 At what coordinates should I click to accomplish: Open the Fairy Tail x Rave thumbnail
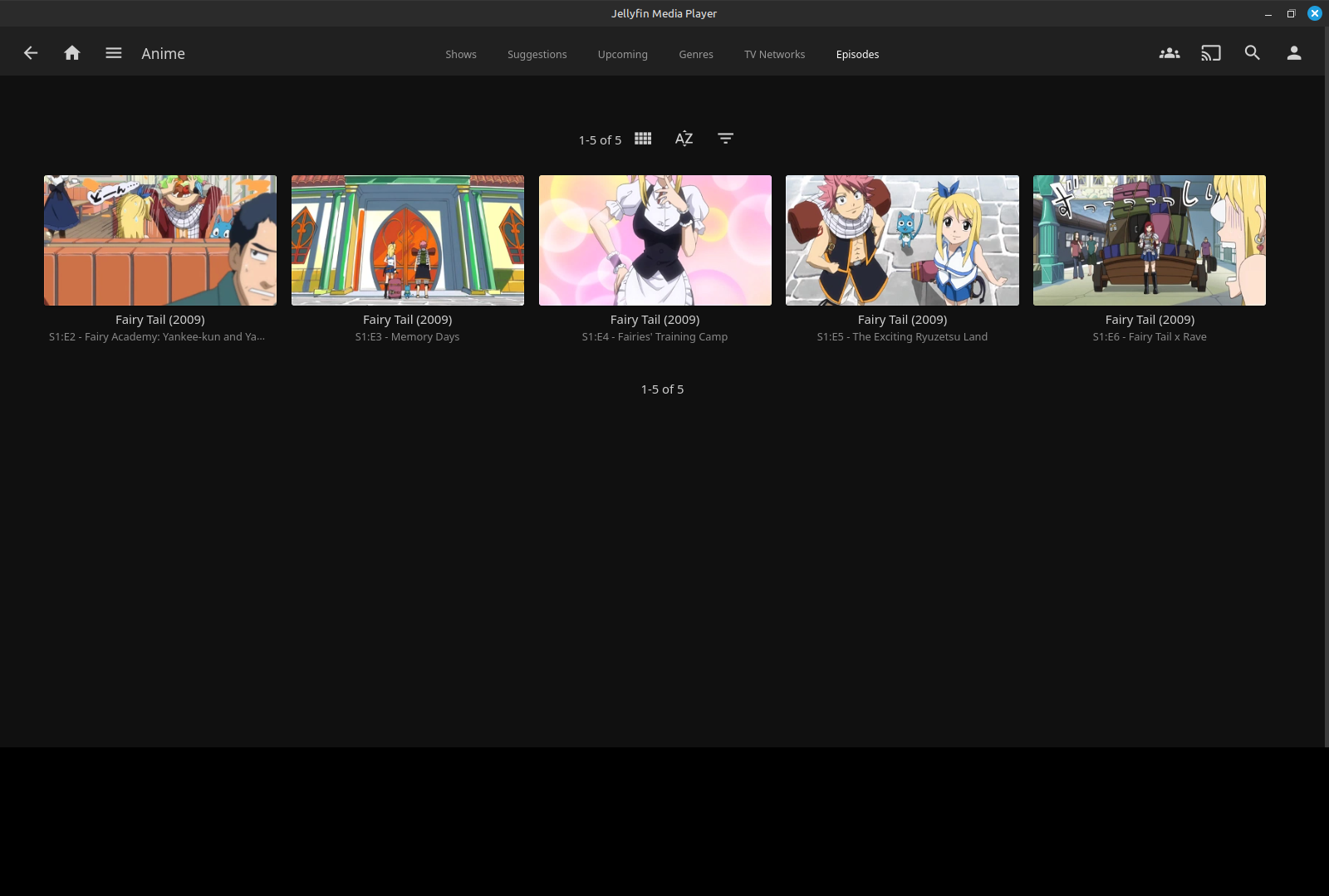(1150, 240)
